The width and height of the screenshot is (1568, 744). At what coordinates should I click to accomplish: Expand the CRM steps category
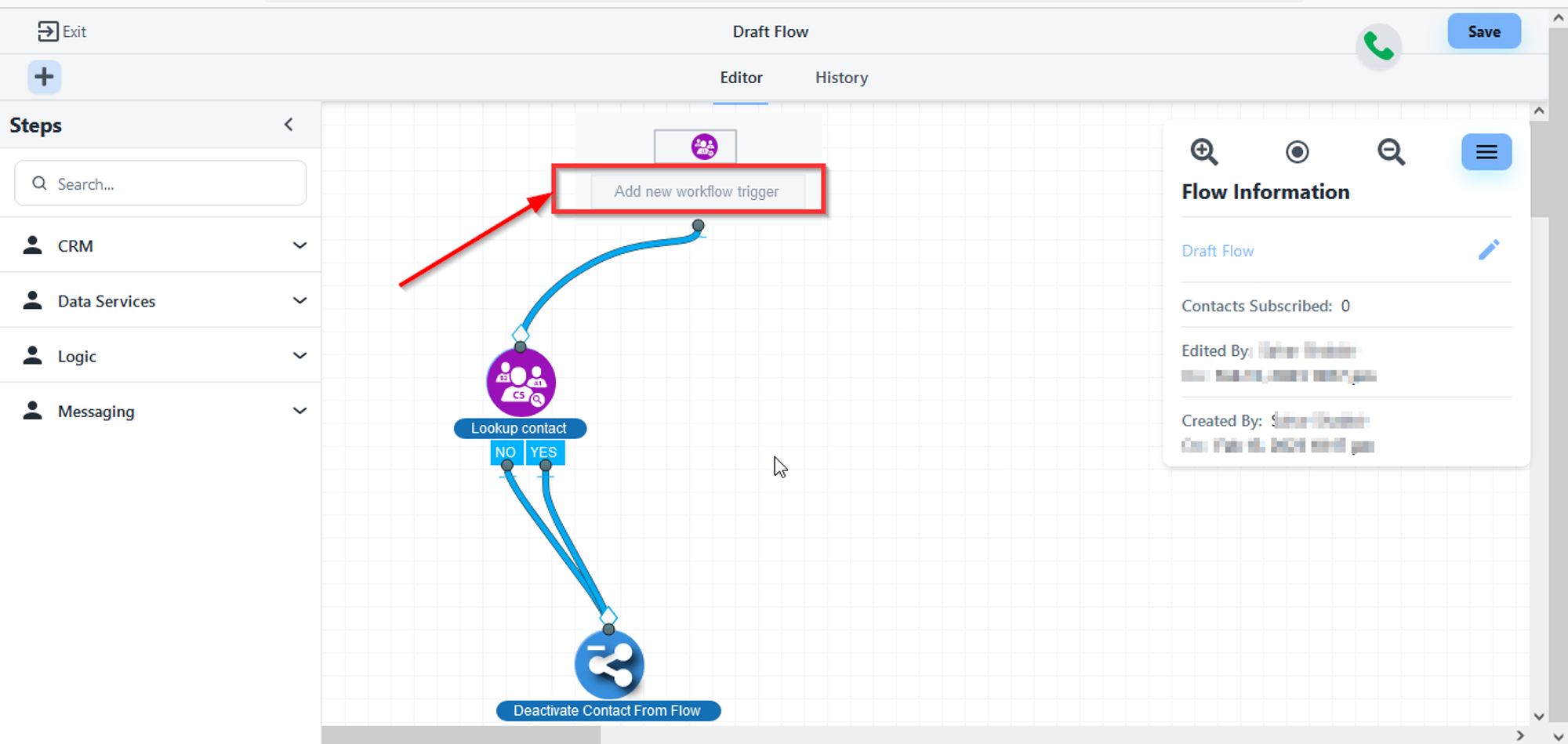299,245
